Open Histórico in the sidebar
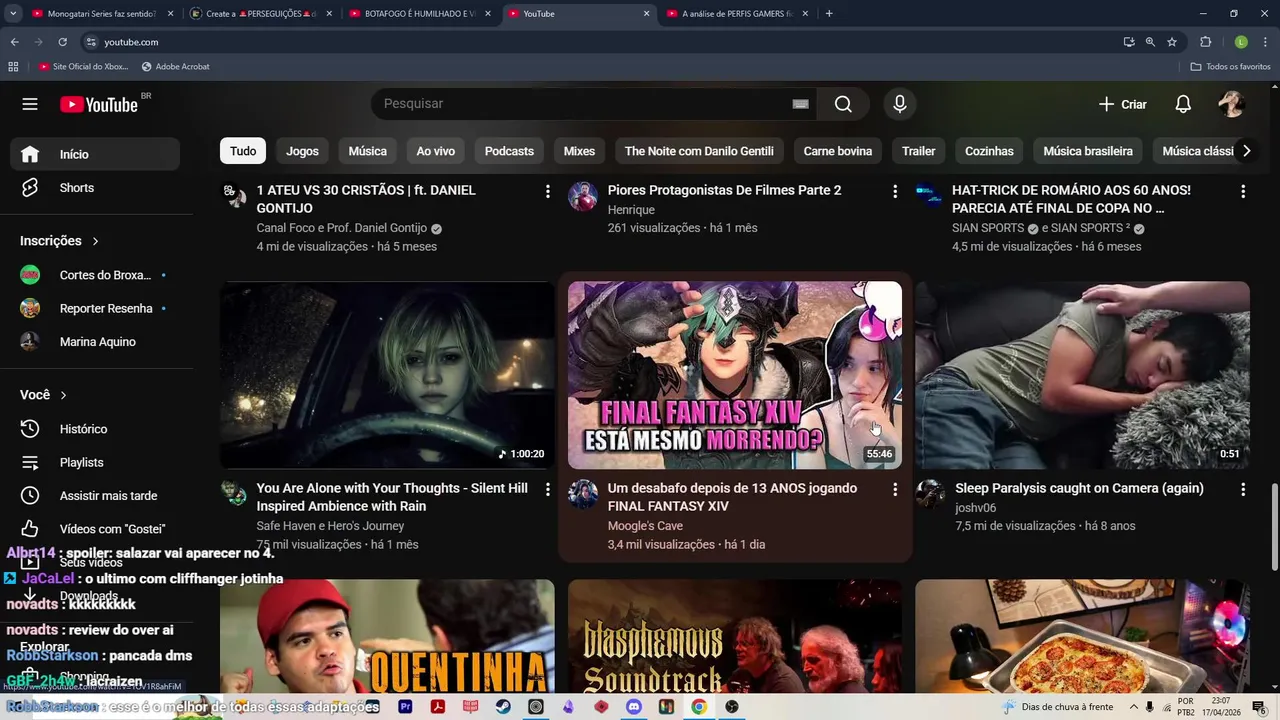 click(95, 429)
